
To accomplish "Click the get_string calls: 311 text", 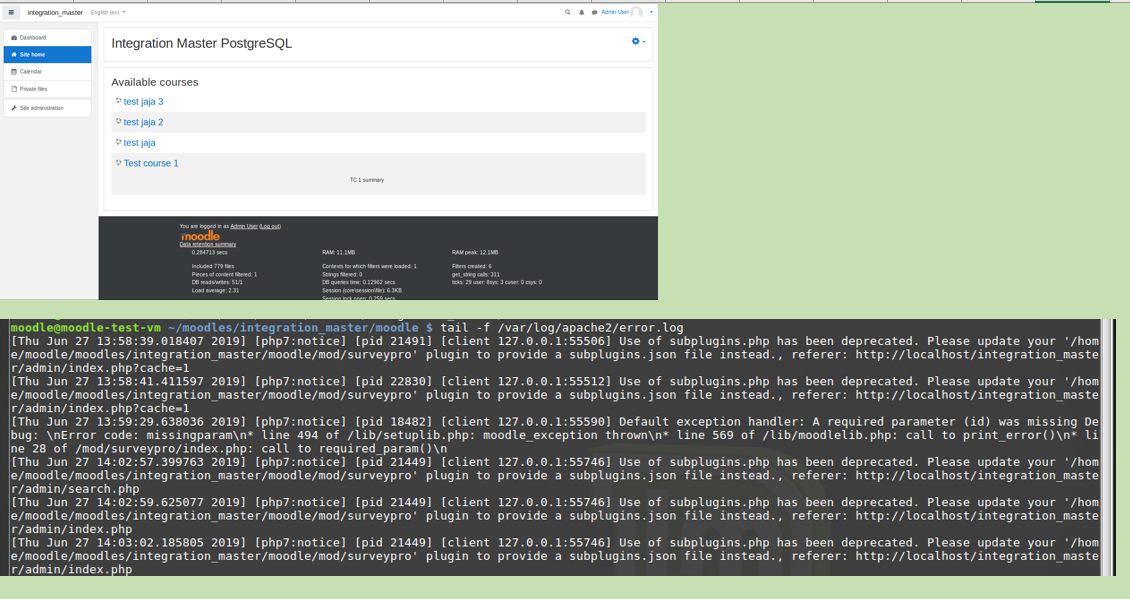I will [476, 274].
